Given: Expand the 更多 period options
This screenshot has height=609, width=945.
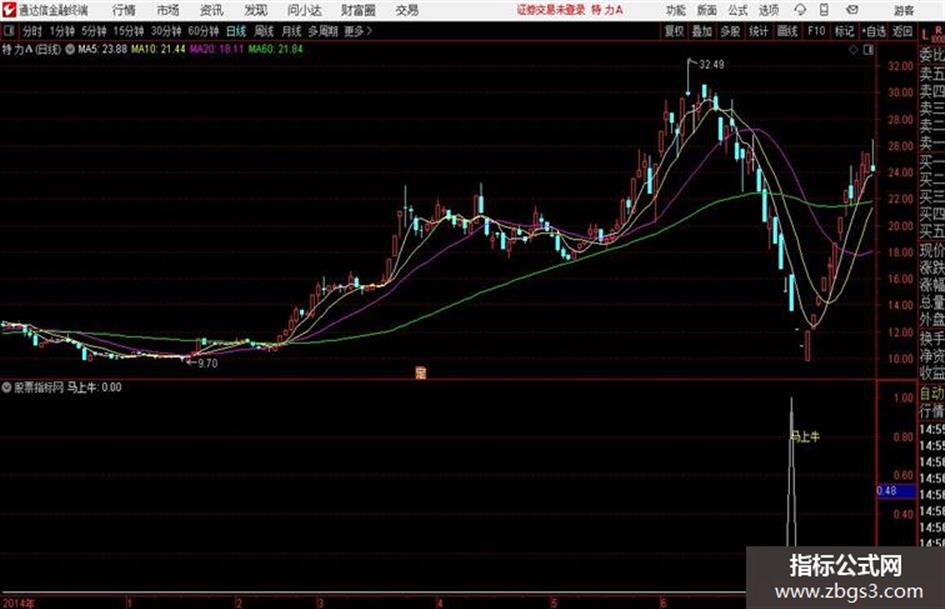Looking at the screenshot, I should 358,31.
